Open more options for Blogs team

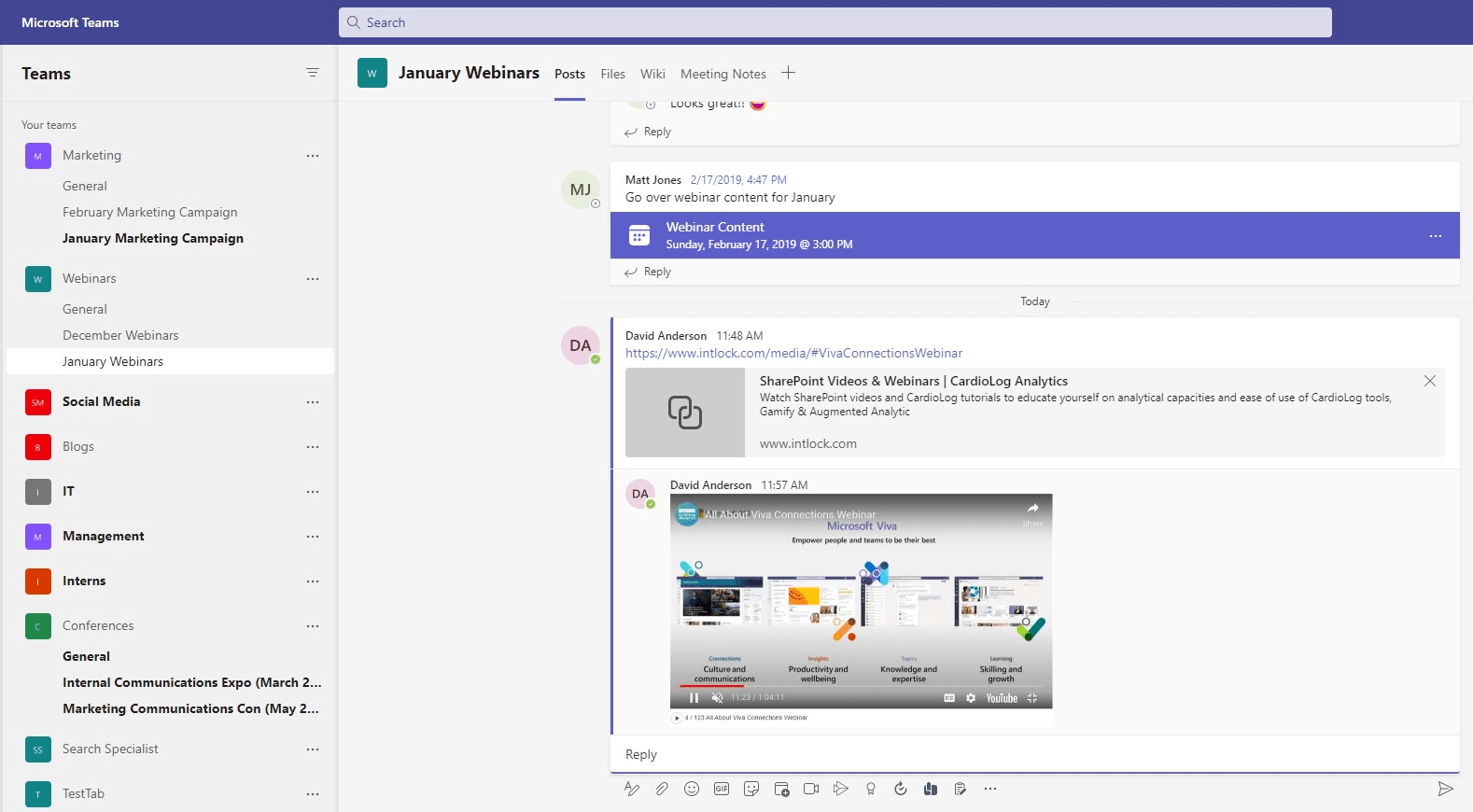pos(313,447)
